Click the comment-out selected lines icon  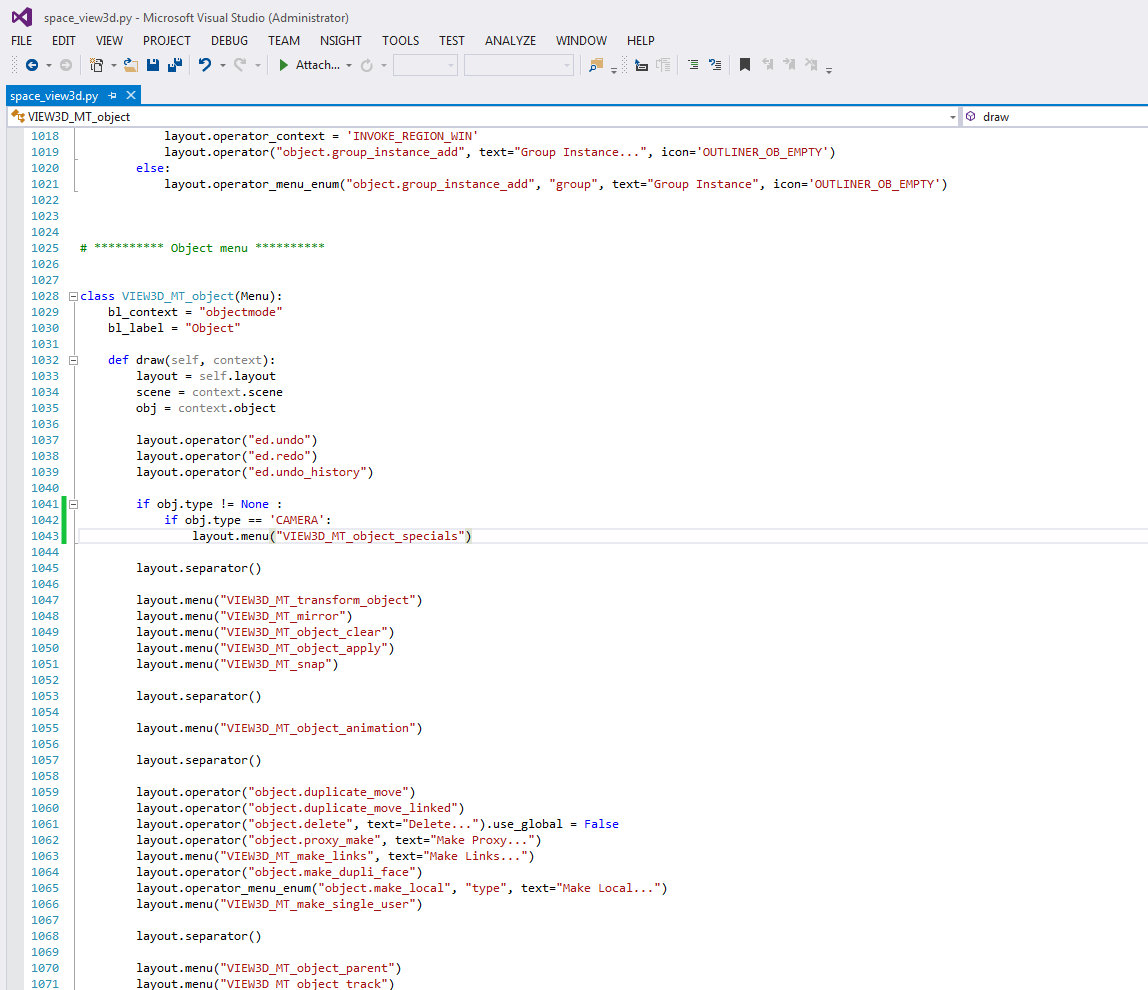[x=693, y=65]
